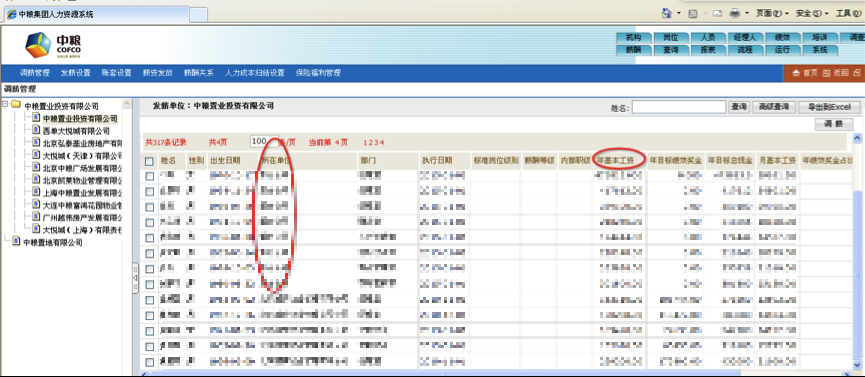Open the Home icon dropdown arrow
Viewport: 865px width, 377px height.
pyautogui.click(x=679, y=13)
